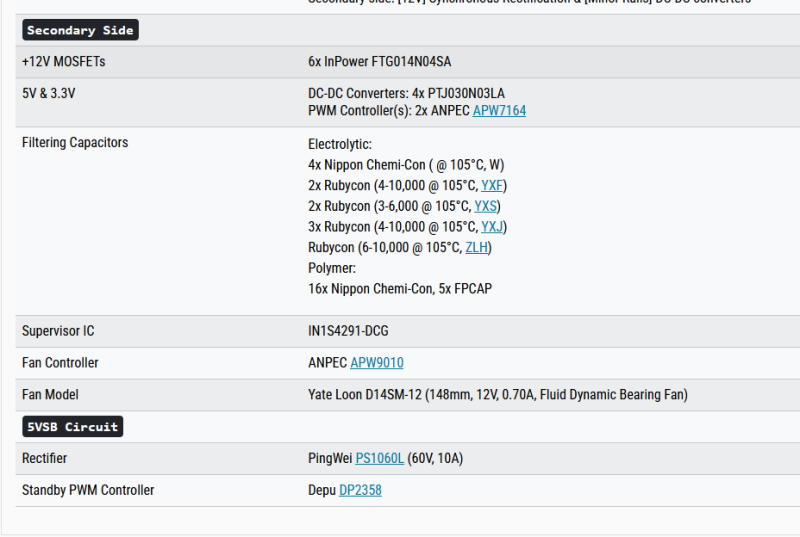The image size is (800, 537).
Task: Open the ANPEC APW7164 datasheet link
Action: click(x=499, y=111)
